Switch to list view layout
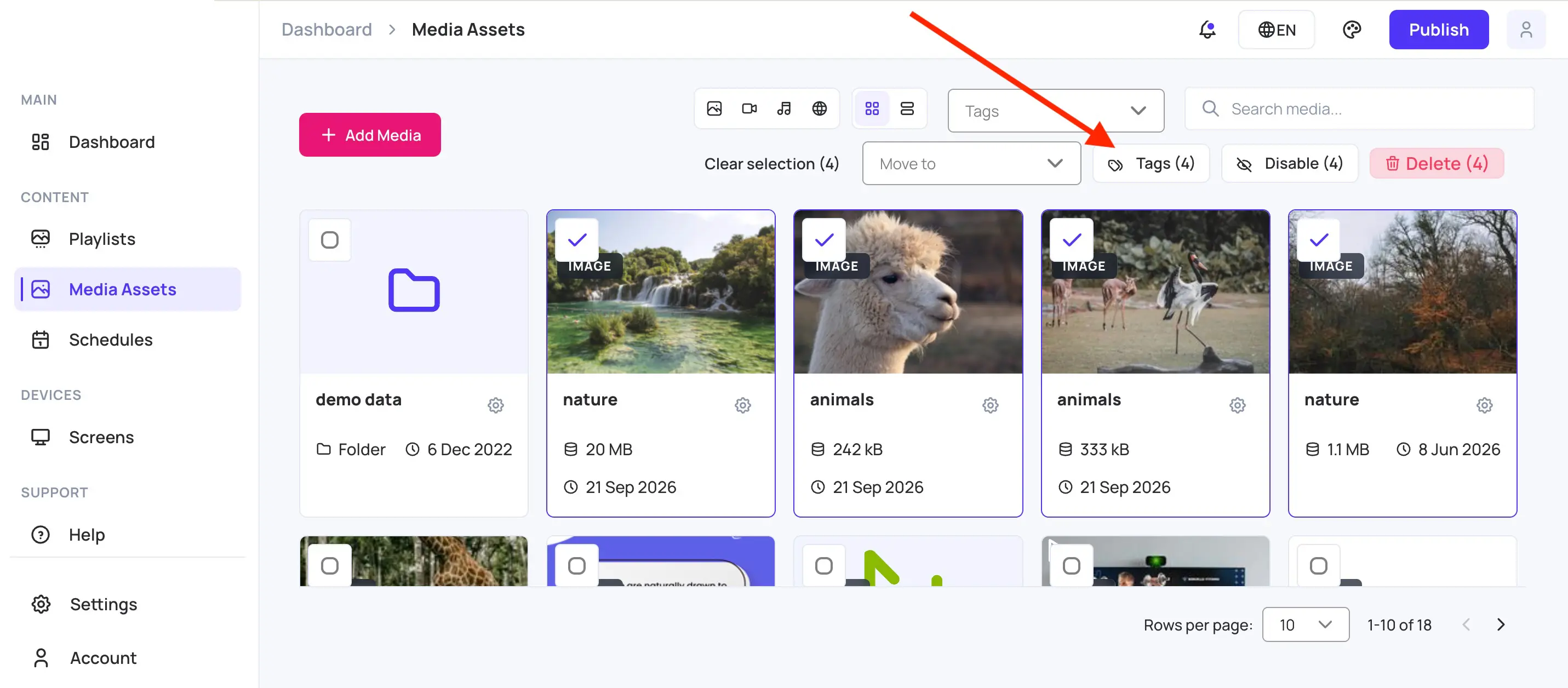Screen dimensions: 1568x688 tap(907, 109)
